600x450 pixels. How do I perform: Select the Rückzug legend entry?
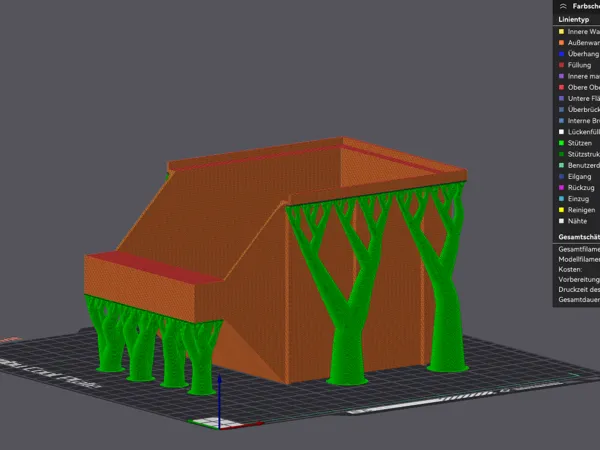pos(579,188)
